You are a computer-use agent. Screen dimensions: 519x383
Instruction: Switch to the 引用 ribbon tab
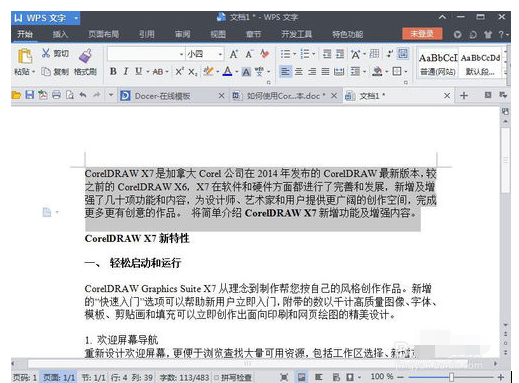point(147,34)
